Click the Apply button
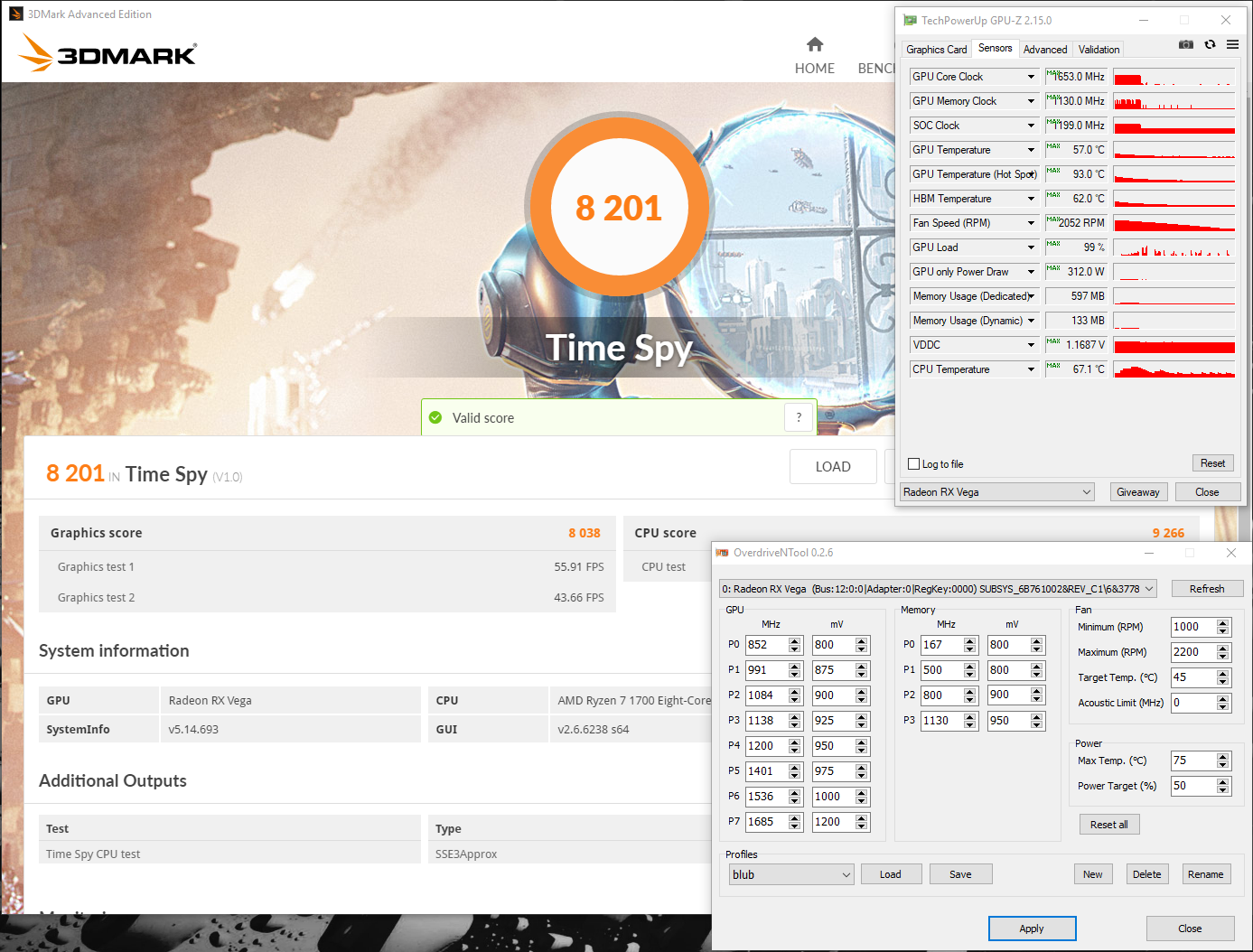The width and height of the screenshot is (1253, 952). 1032,929
